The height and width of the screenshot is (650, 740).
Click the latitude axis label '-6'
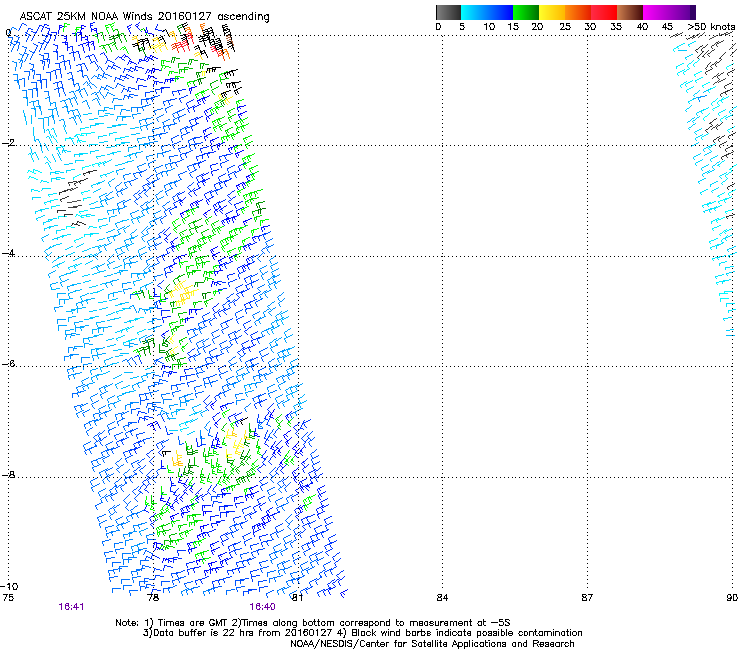pos(8,364)
